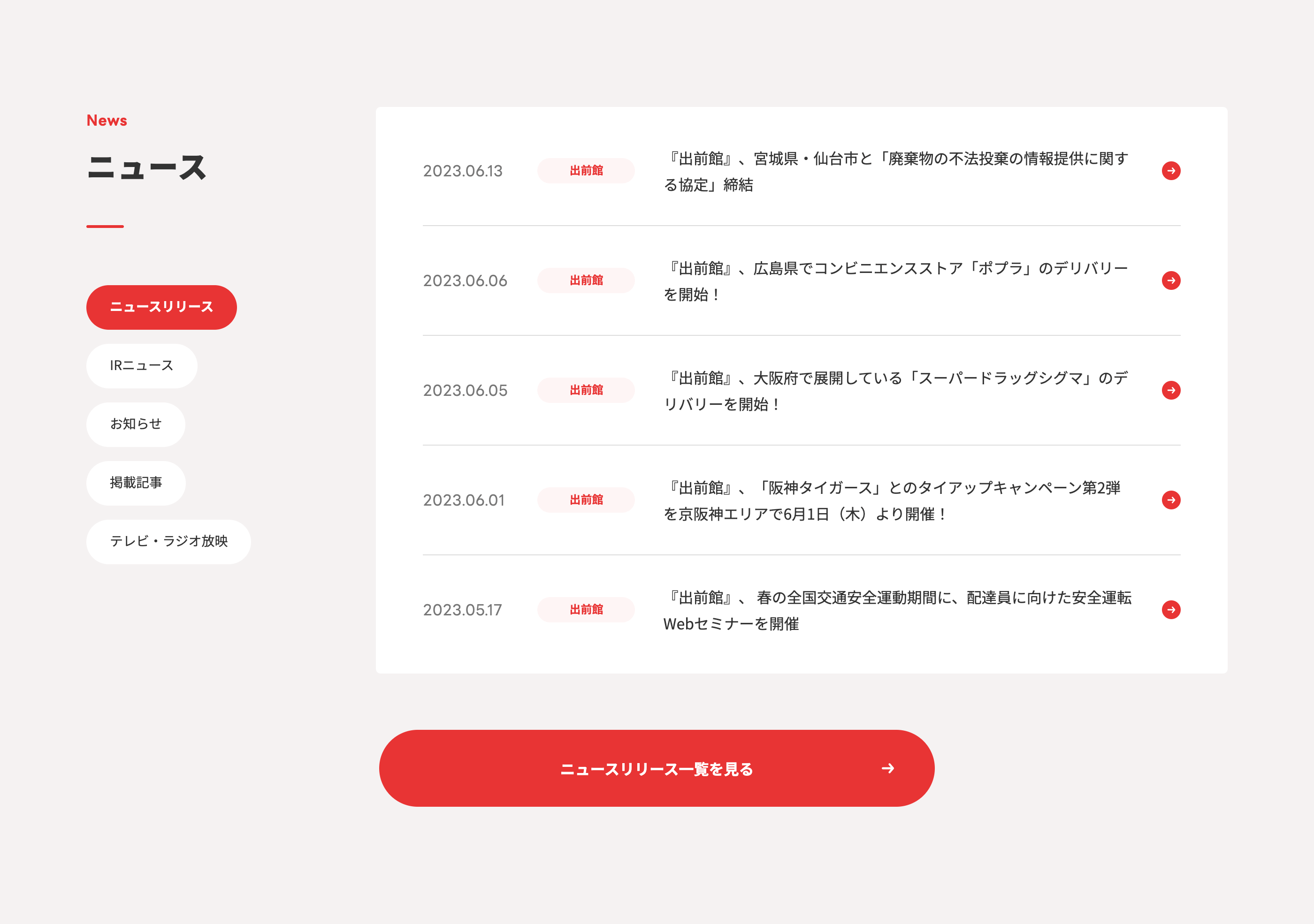Viewport: 1314px width, 924px height.
Task: Click 出前館 tag on 2023.06.05 row
Action: (586, 391)
